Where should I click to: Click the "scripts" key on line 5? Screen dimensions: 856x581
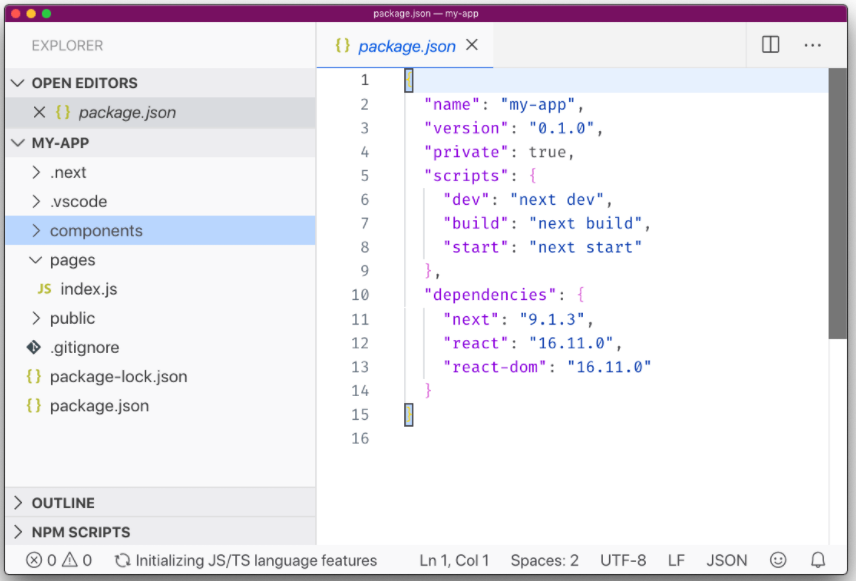tap(467, 176)
